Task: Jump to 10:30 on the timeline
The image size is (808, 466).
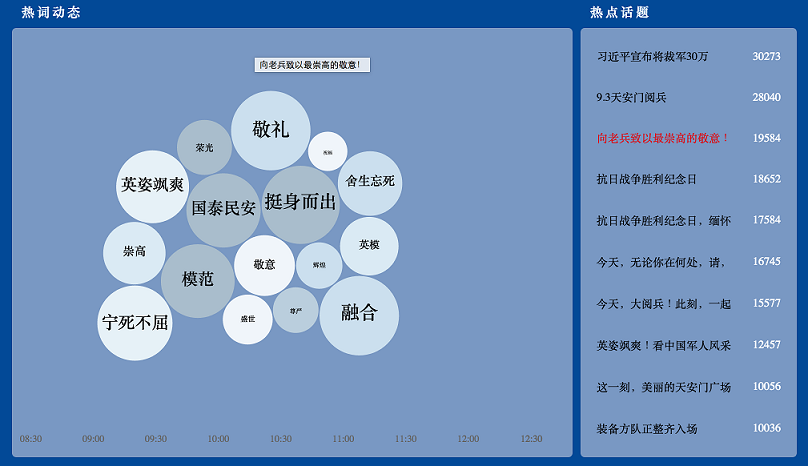Action: point(280,439)
